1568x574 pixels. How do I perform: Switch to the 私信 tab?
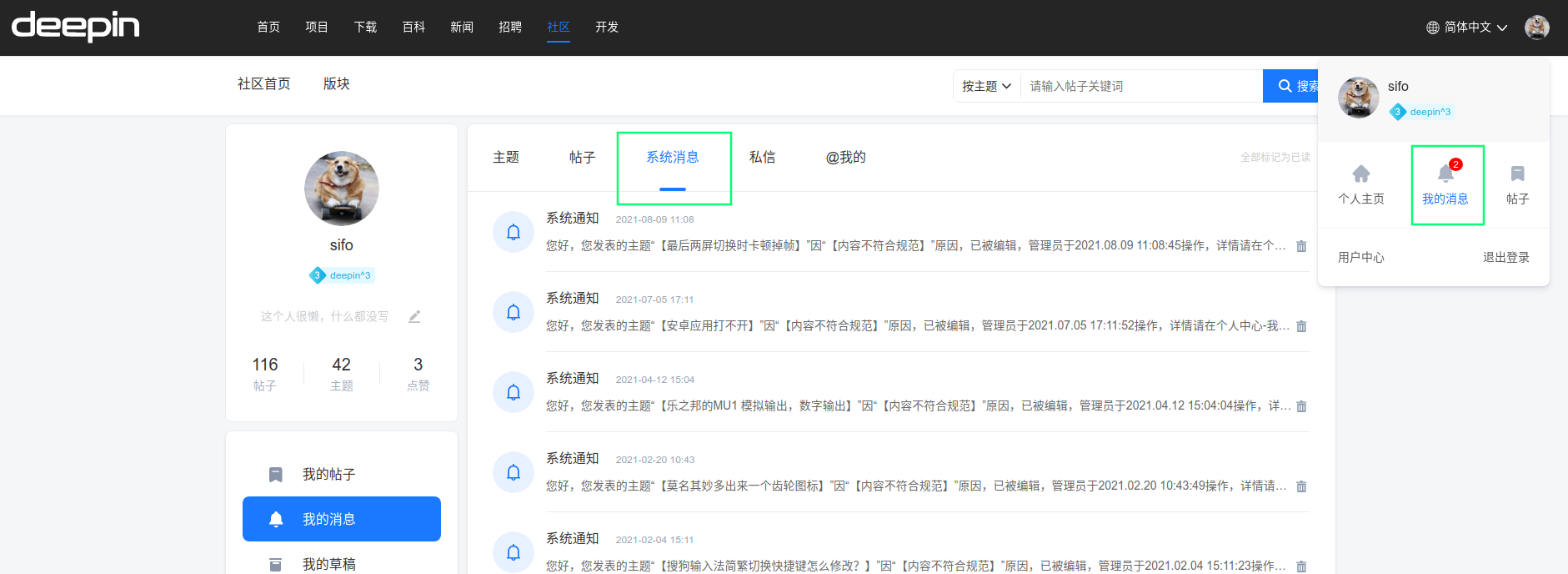coord(762,157)
